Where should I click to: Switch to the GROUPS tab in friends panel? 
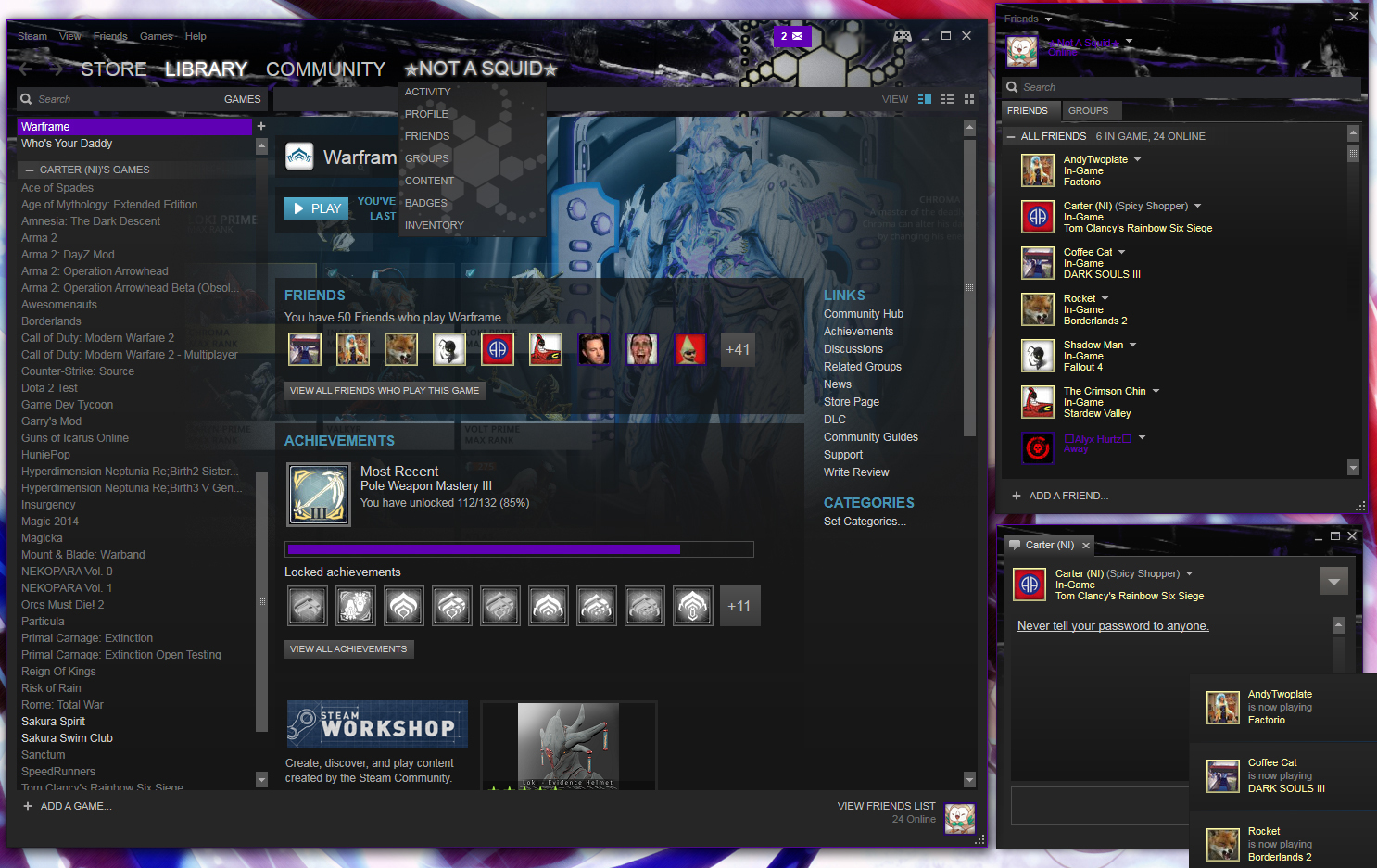[1091, 110]
